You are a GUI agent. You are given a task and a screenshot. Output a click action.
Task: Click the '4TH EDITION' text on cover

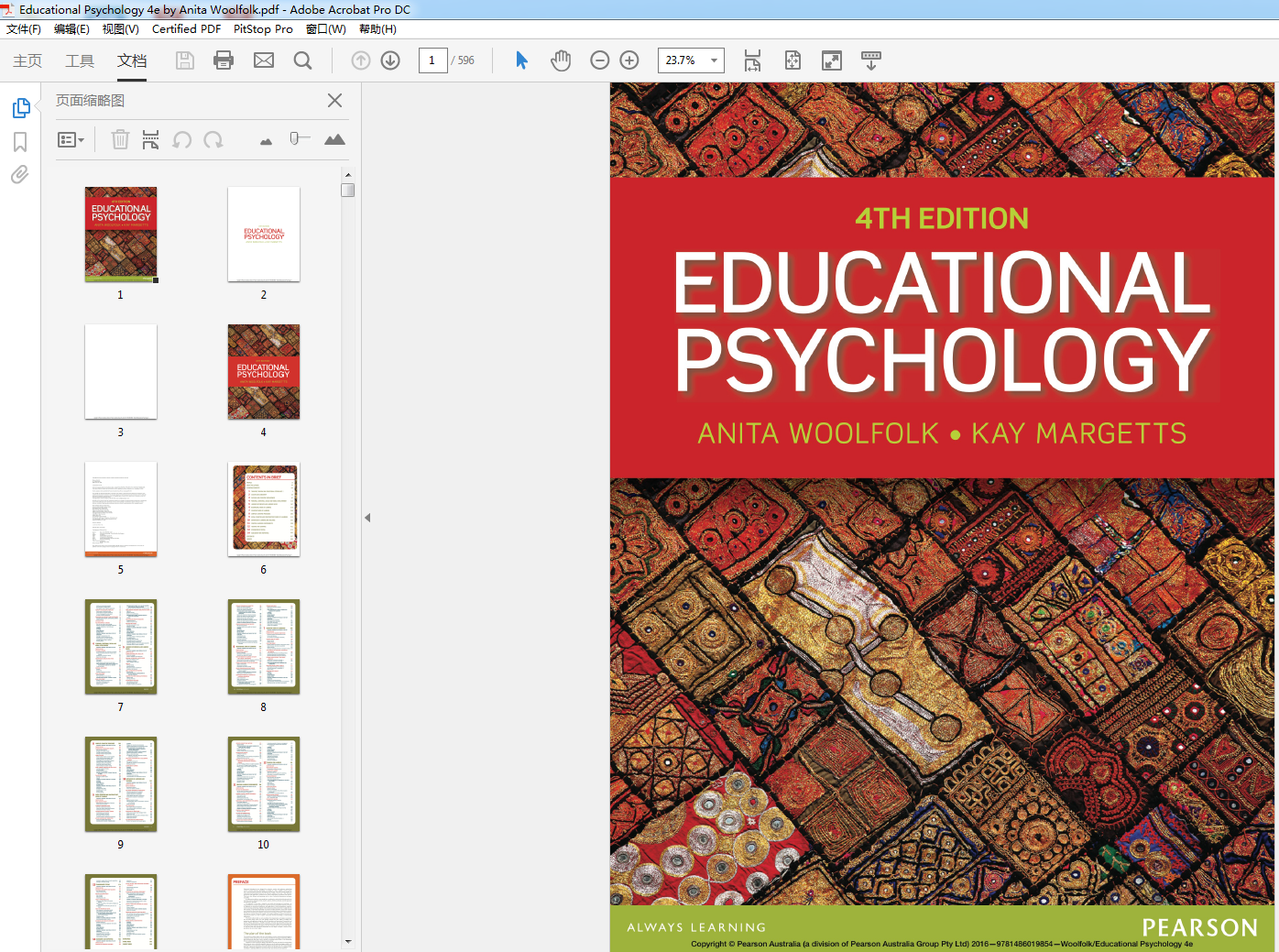tap(942, 219)
